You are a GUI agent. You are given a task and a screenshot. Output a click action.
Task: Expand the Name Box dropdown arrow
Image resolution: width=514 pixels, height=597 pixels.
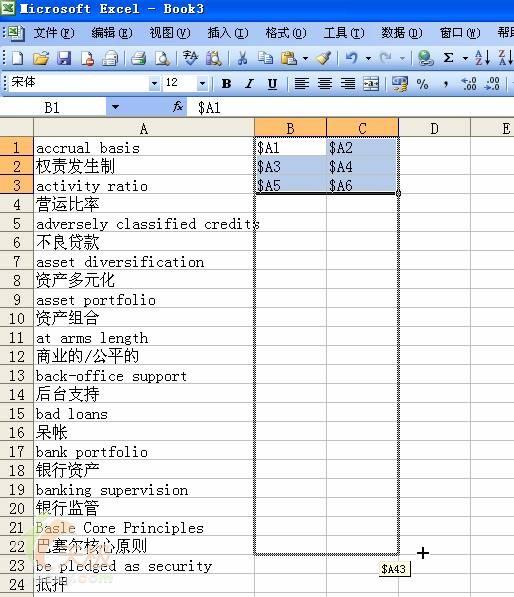point(115,107)
